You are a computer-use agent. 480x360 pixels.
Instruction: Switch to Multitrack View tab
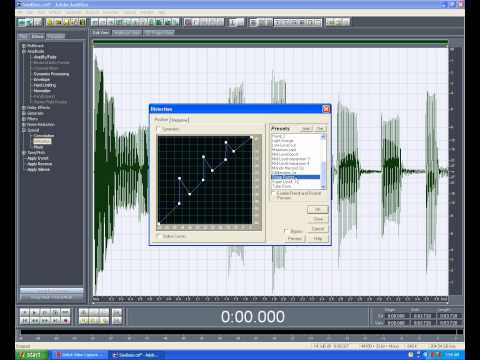click(127, 33)
